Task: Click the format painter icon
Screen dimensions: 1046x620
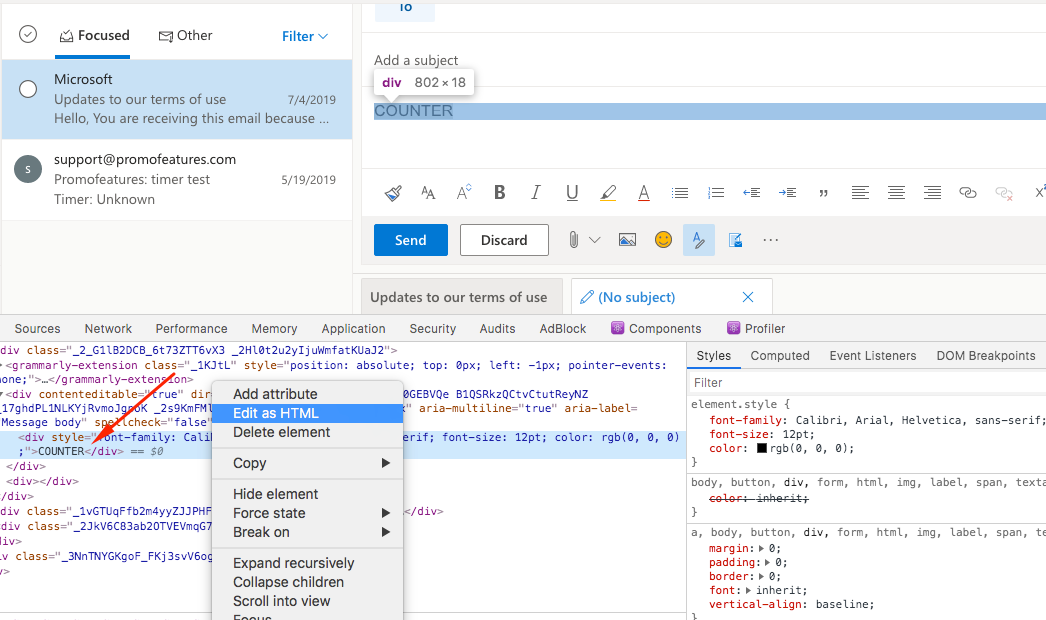Action: [393, 193]
